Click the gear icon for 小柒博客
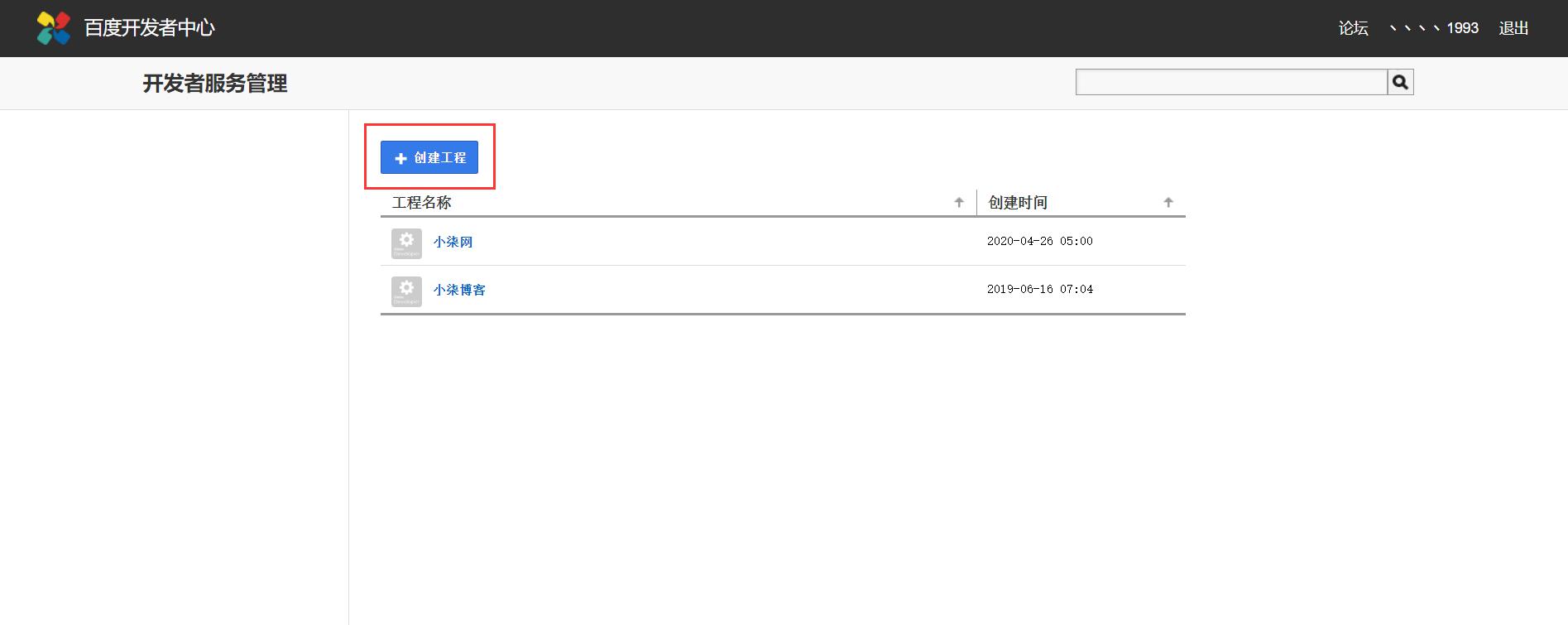This screenshot has height=625, width=1568. 406,291
